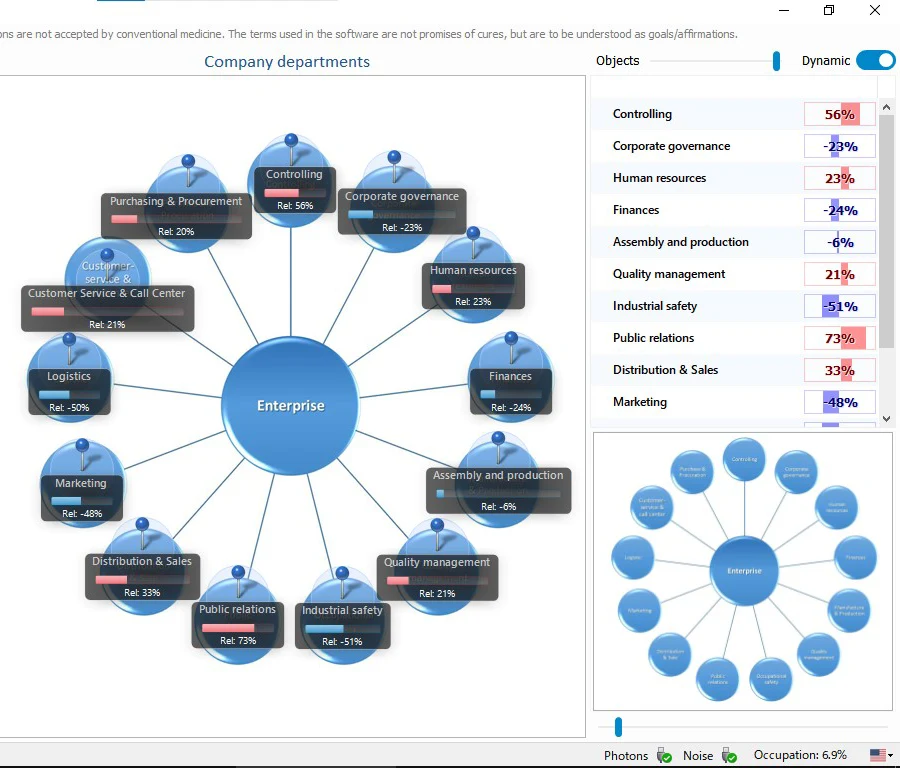Maximize or restore the window
Viewport: 900px width, 768px height.
tap(829, 10)
